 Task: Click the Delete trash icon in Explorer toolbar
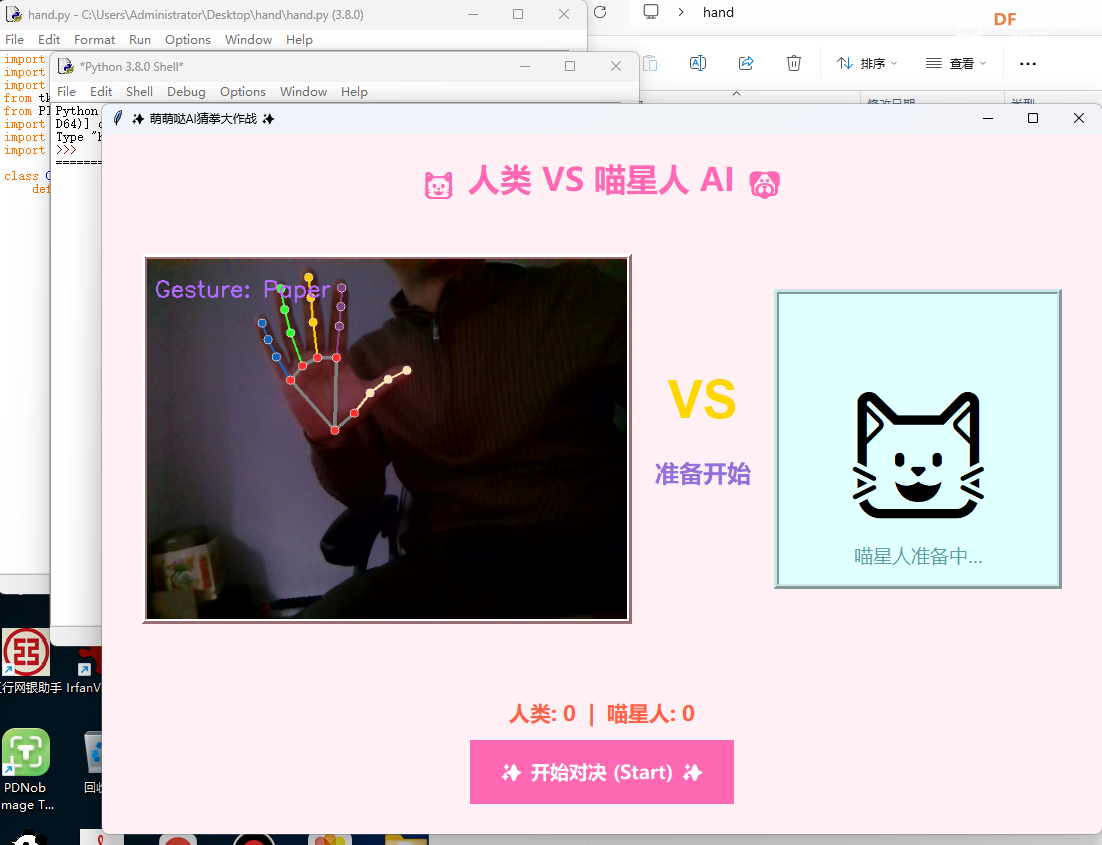click(x=793, y=62)
